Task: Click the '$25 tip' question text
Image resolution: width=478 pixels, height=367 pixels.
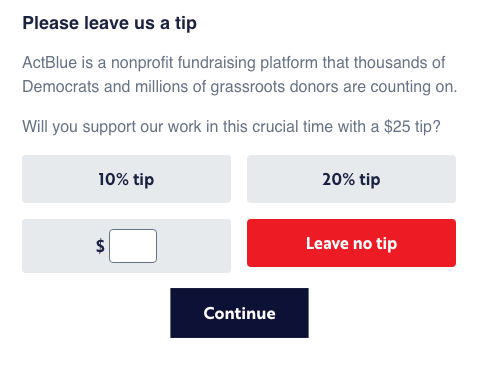Action: point(231,127)
